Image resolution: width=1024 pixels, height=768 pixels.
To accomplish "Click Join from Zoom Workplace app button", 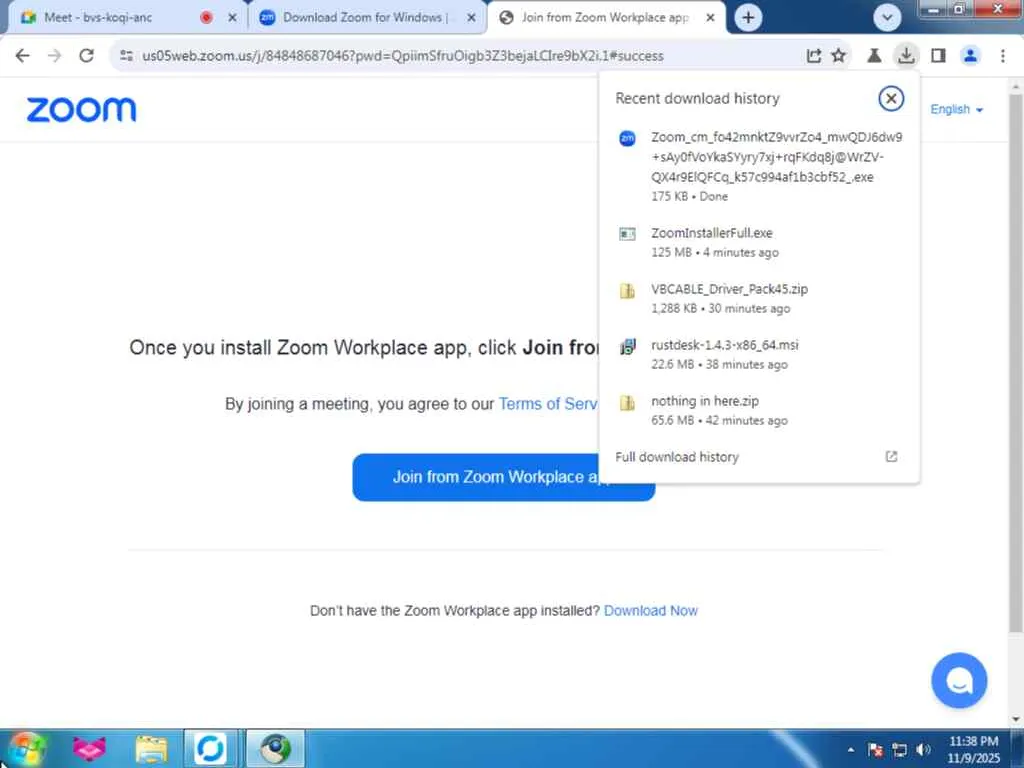I will point(504,477).
